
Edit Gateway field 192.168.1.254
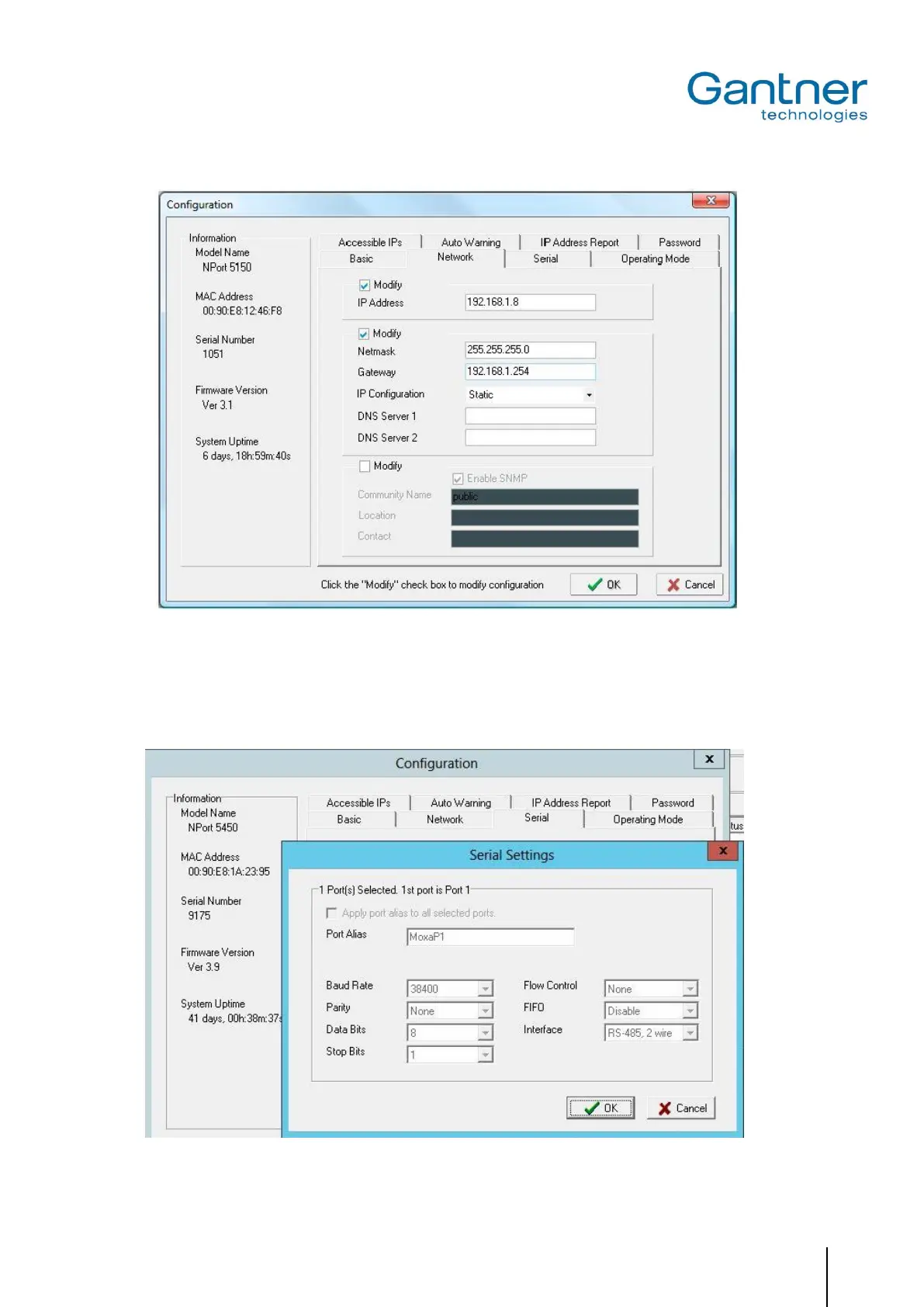pyautogui.click(x=530, y=372)
